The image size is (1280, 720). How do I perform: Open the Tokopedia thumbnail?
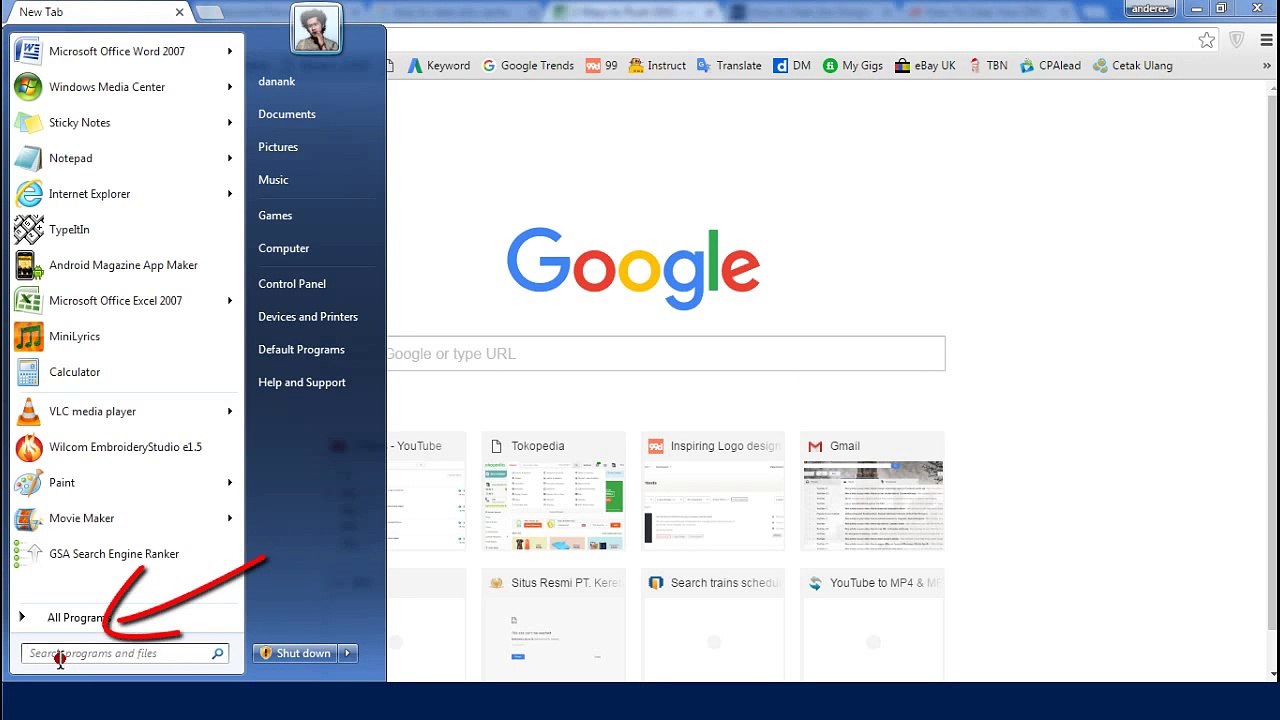[x=554, y=491]
